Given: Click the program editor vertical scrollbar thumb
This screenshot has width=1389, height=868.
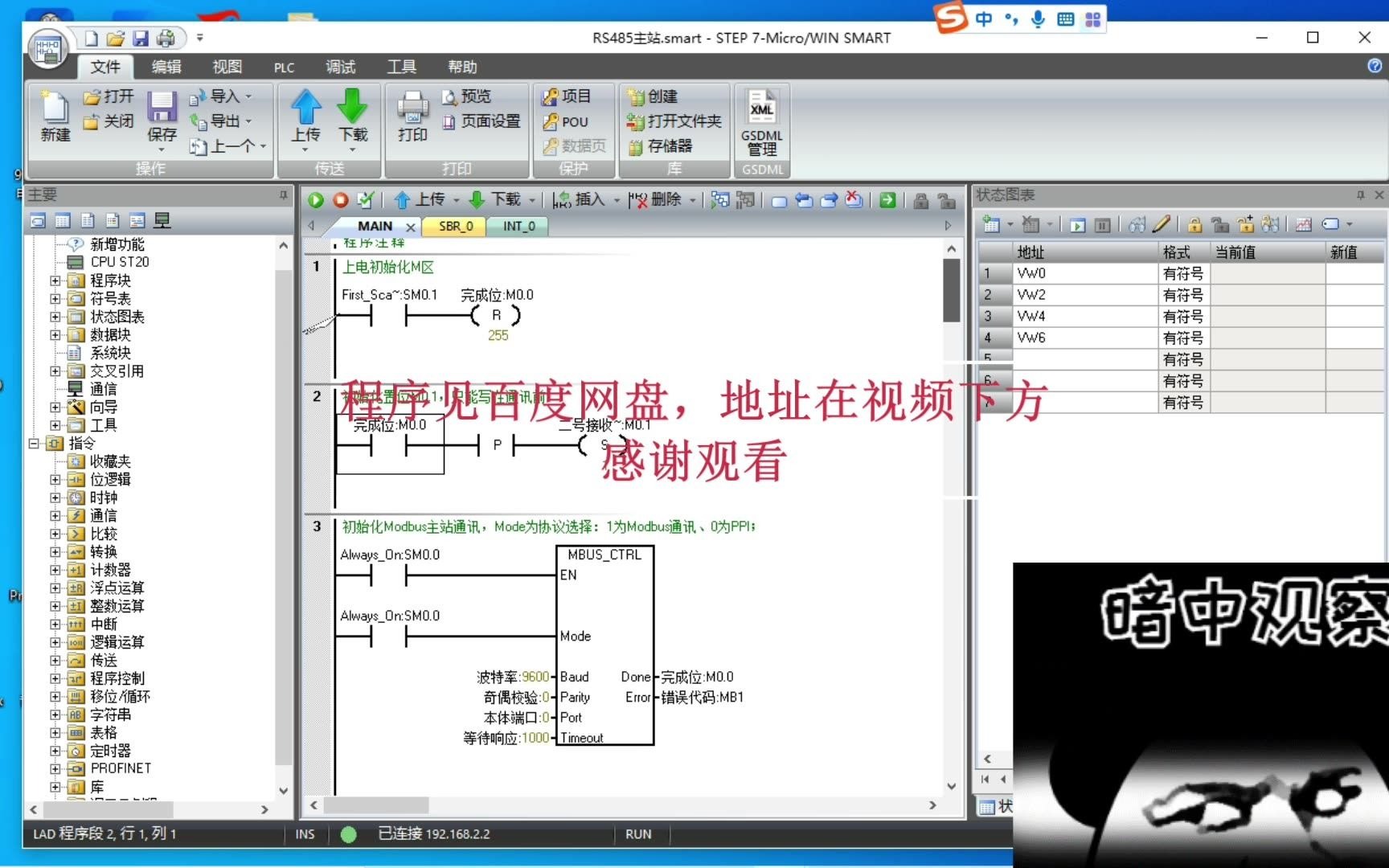Looking at the screenshot, I should [951, 290].
